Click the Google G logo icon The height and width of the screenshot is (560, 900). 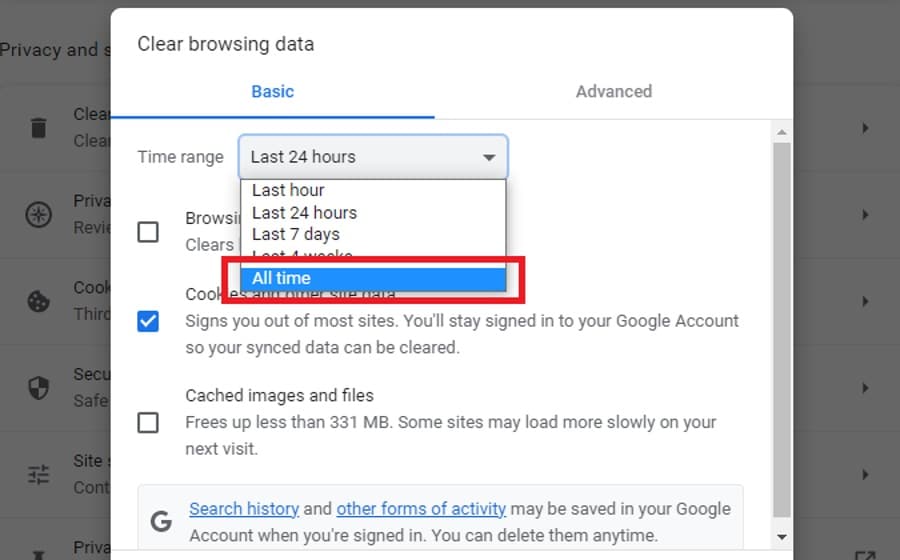tap(160, 521)
